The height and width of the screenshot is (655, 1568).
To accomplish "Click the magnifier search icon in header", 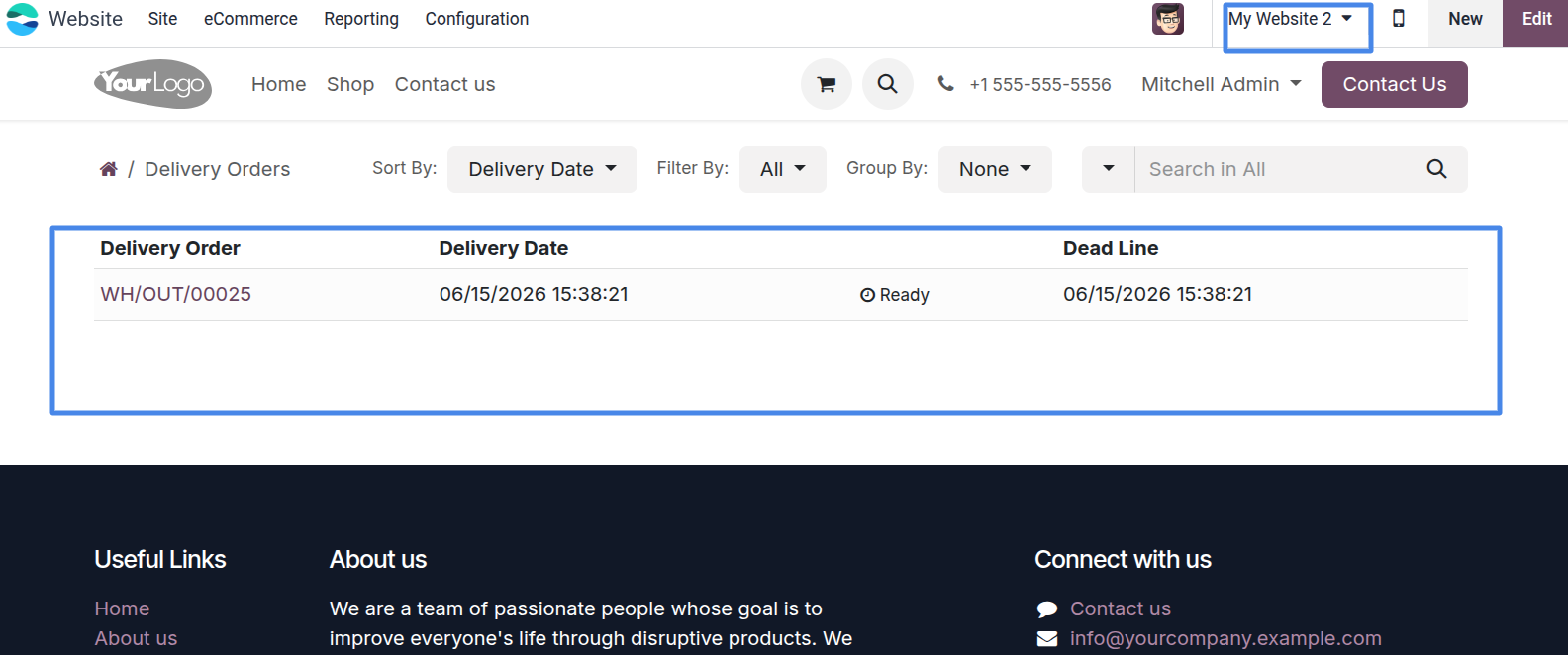I will click(x=888, y=84).
